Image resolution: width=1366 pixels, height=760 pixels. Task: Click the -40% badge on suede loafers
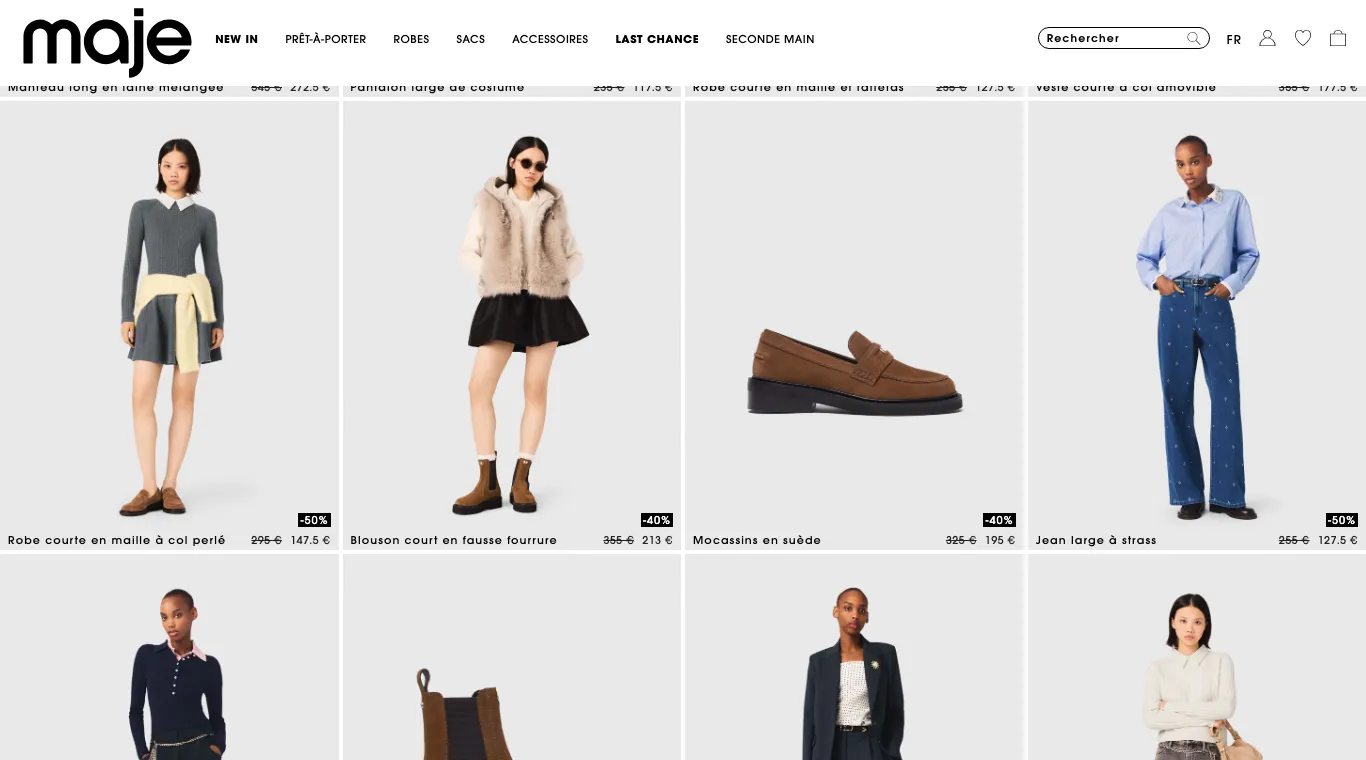tap(999, 520)
